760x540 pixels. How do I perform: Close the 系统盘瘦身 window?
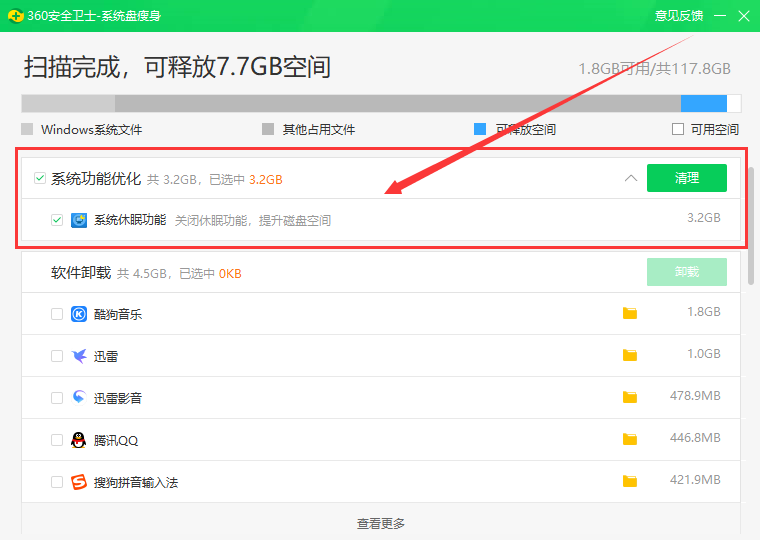(744, 16)
